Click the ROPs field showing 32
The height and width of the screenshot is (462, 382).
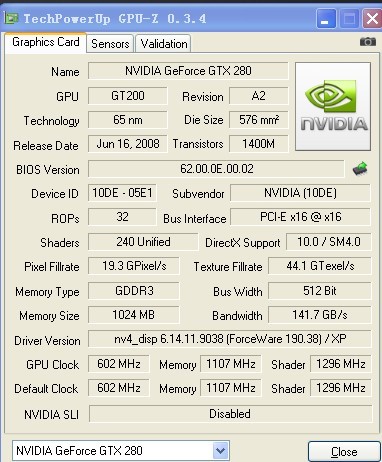click(x=122, y=217)
